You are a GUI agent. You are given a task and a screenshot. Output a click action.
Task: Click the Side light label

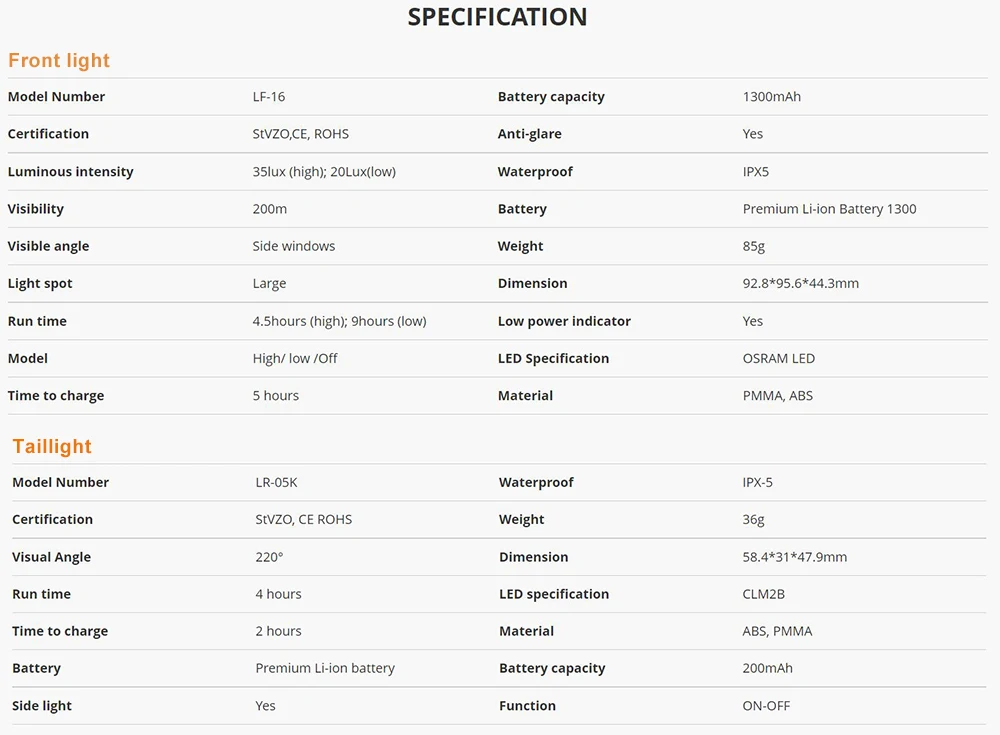coord(42,706)
